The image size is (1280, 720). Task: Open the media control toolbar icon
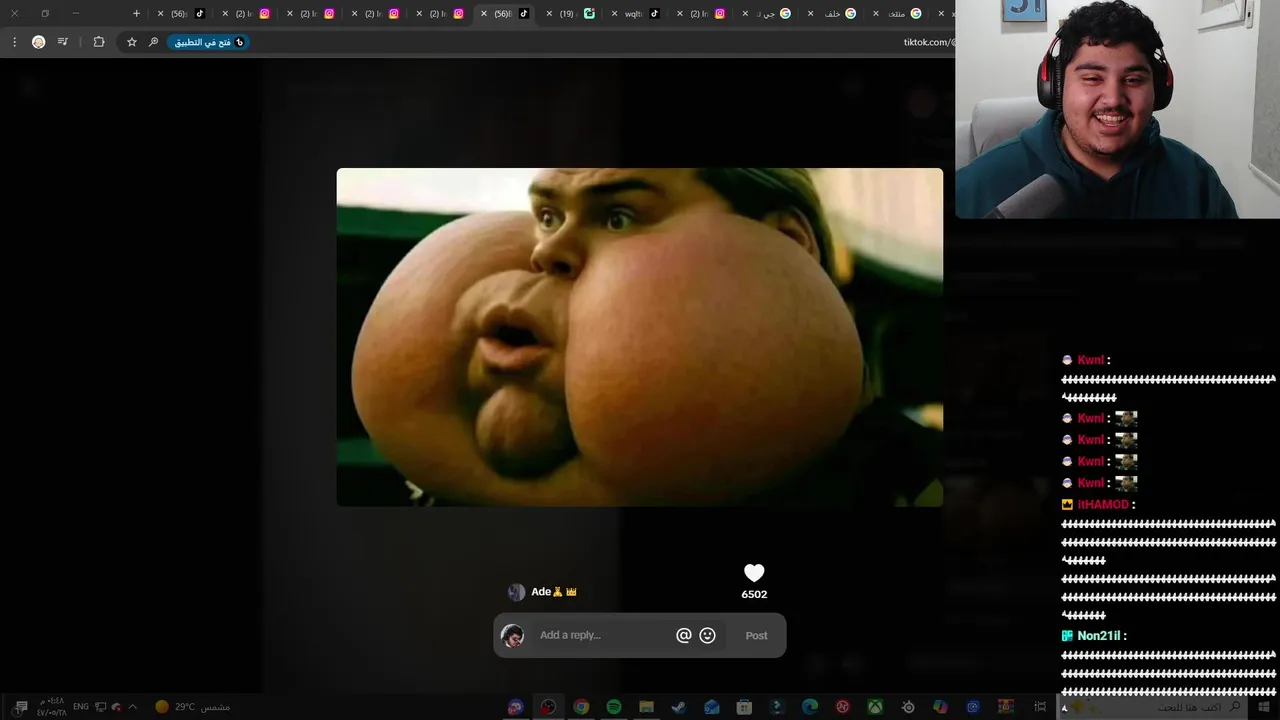63,42
